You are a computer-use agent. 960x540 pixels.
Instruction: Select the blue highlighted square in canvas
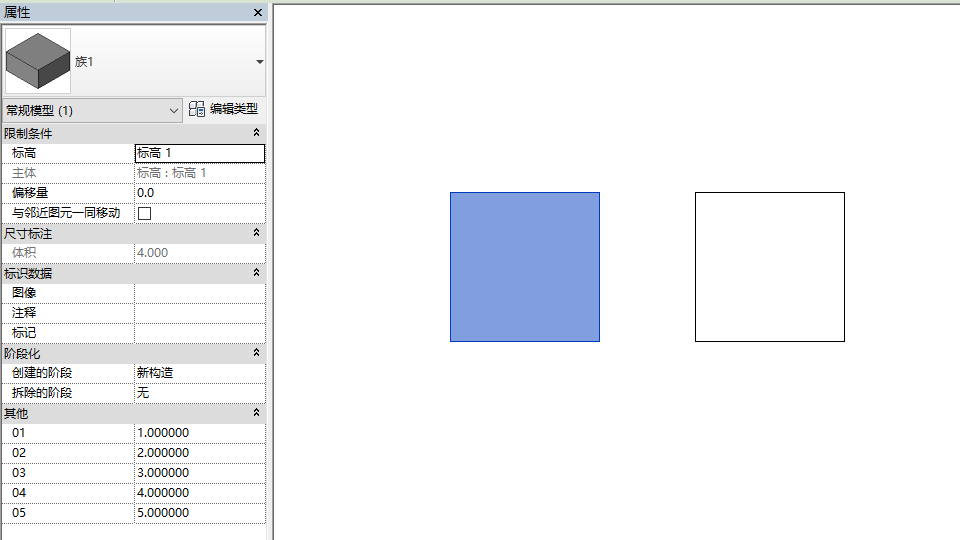525,267
